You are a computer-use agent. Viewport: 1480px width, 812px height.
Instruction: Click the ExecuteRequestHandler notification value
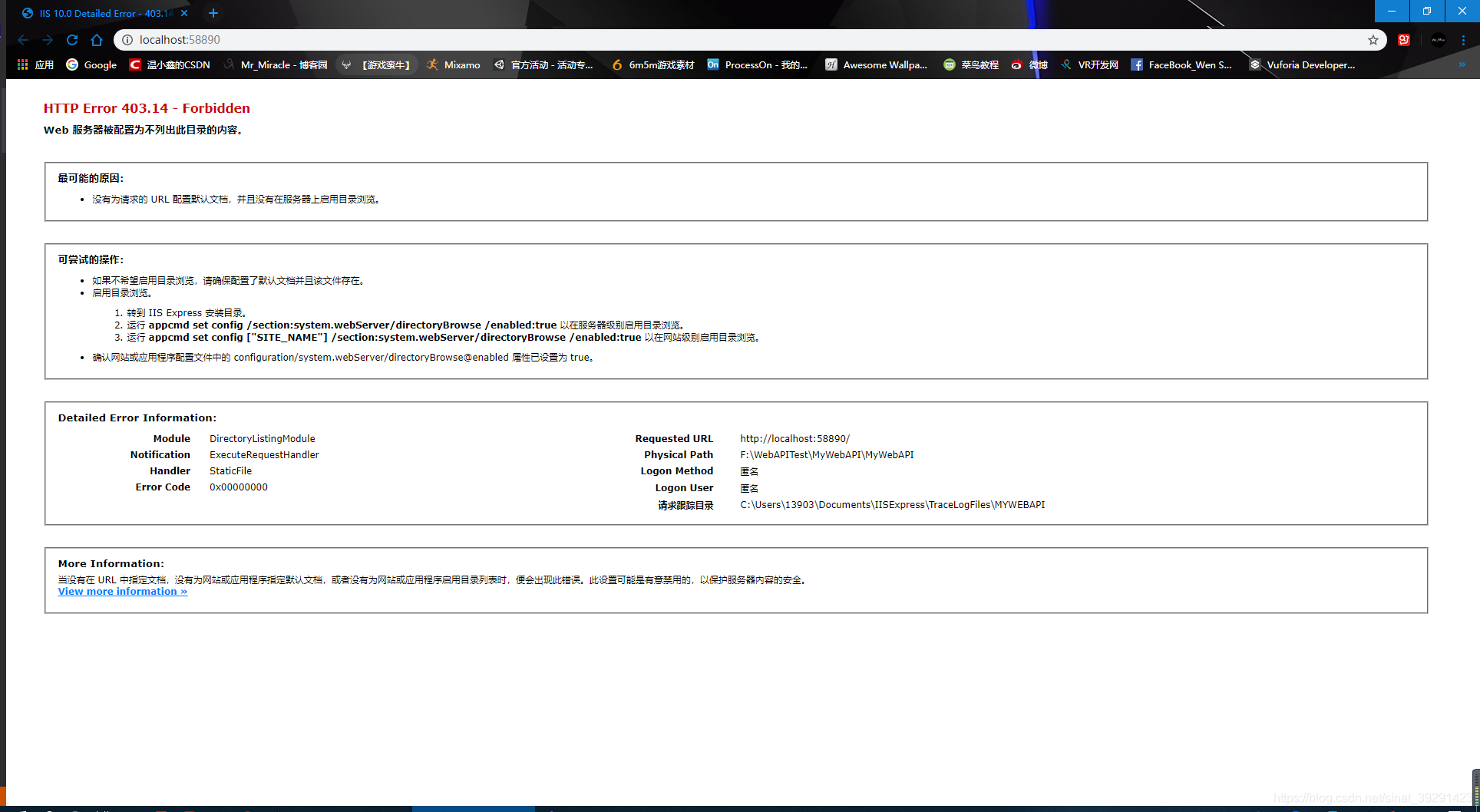click(x=264, y=455)
